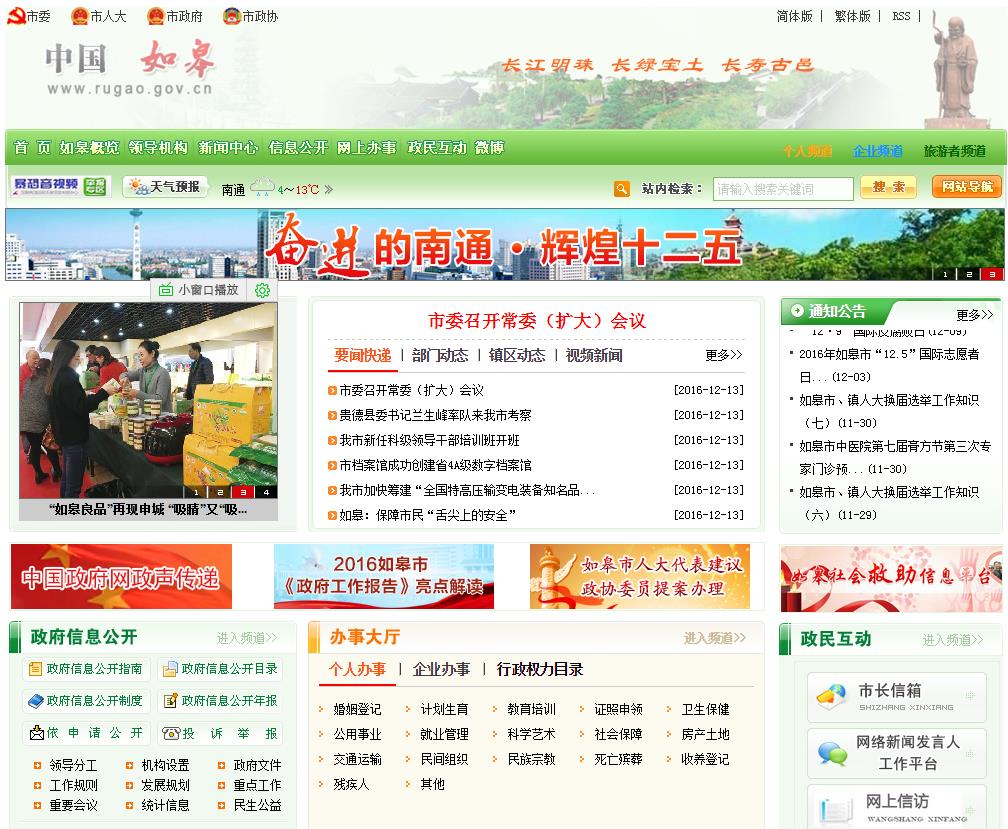This screenshot has height=829, width=1008.
Task: Open the 市长信箱 mailbox
Action: (x=897, y=697)
